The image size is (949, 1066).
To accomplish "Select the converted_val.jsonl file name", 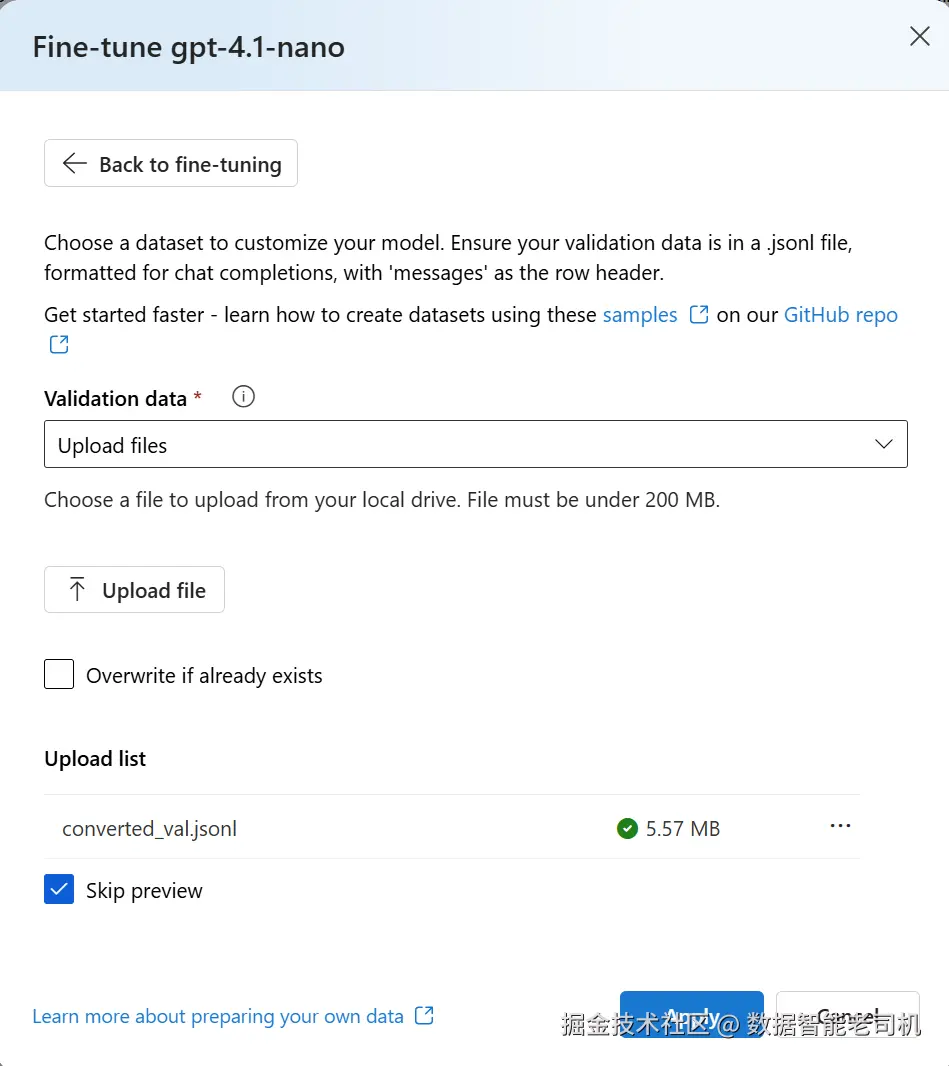I will (150, 829).
